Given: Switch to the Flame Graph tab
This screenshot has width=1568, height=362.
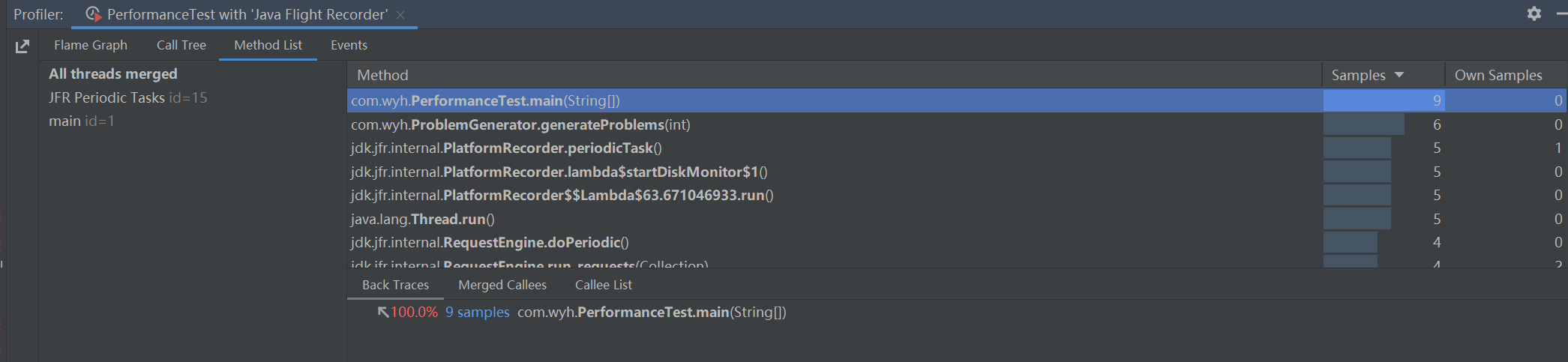Looking at the screenshot, I should (91, 45).
